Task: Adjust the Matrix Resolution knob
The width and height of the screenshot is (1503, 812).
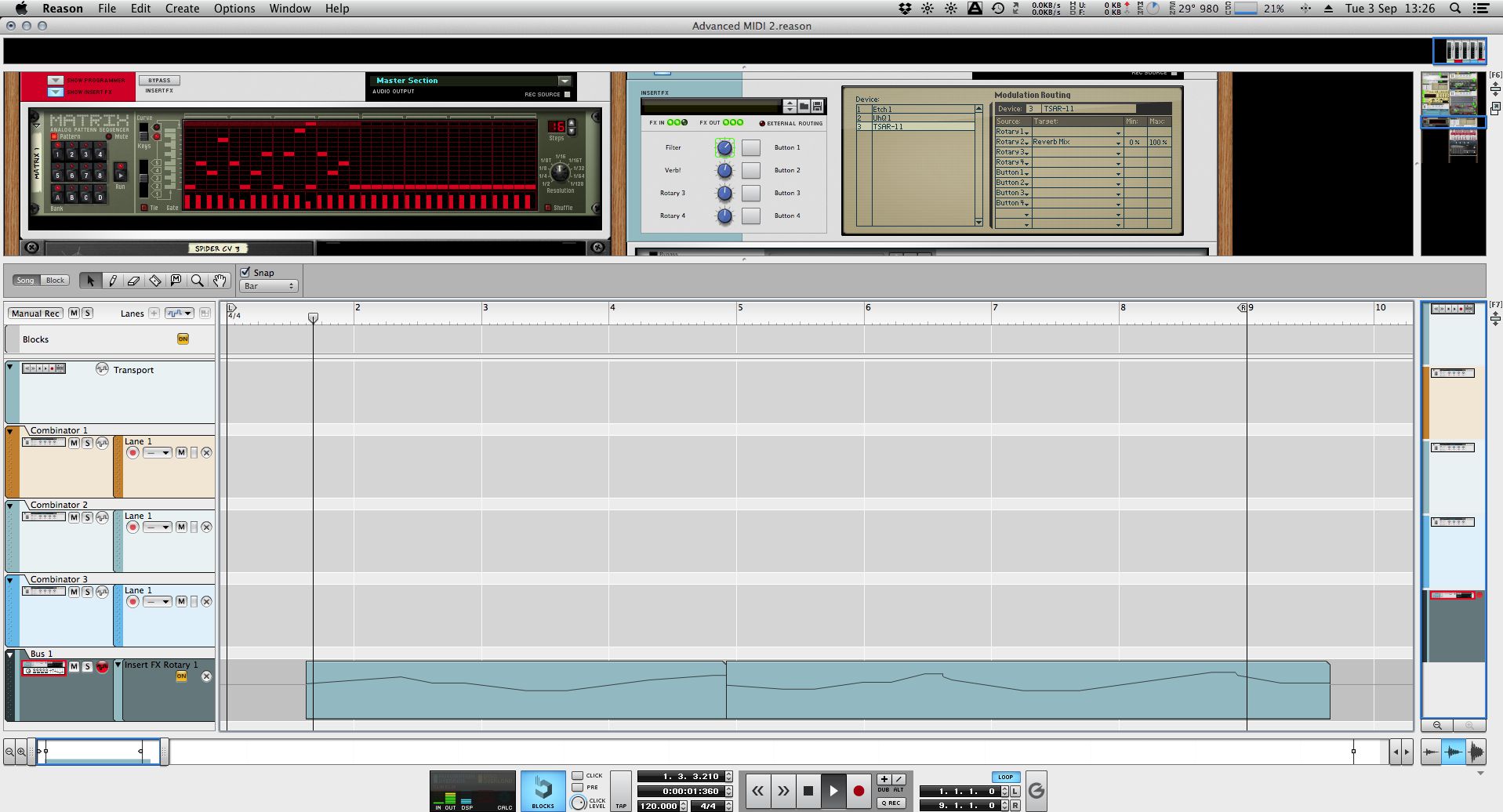Action: tap(560, 173)
